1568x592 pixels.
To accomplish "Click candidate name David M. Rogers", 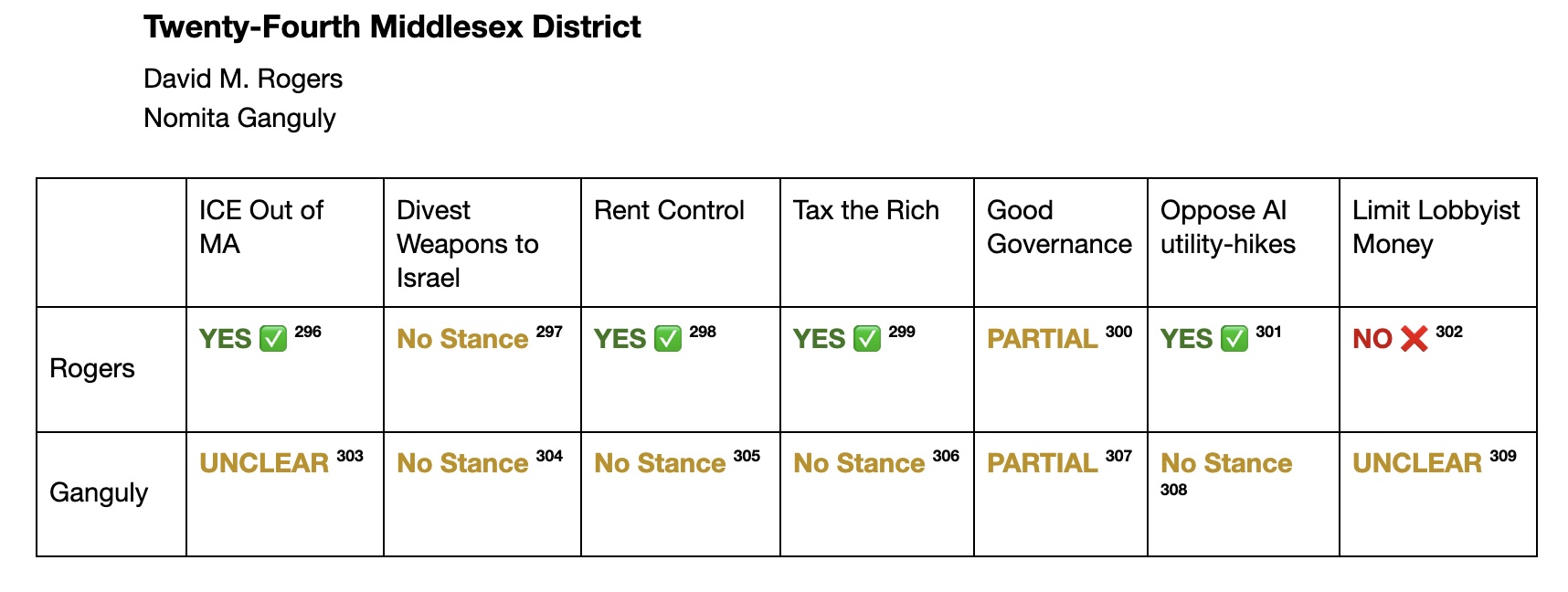I will 243,79.
